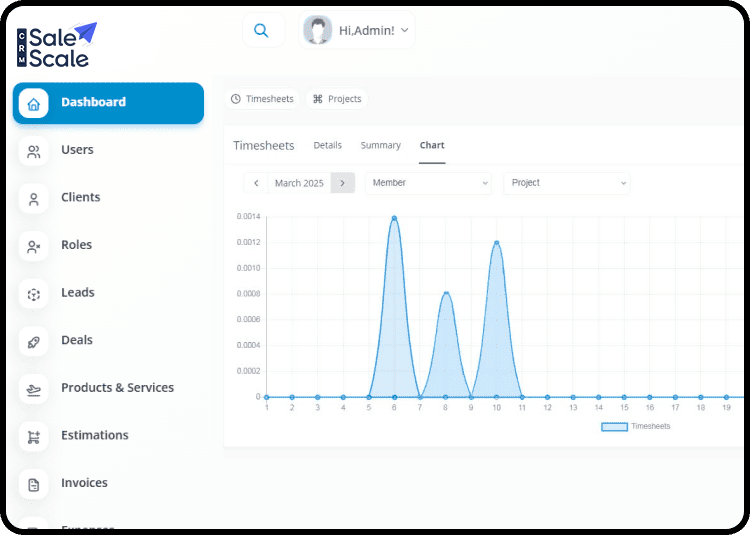Click the Products & Services icon
The height and width of the screenshot is (535, 750).
34,389
